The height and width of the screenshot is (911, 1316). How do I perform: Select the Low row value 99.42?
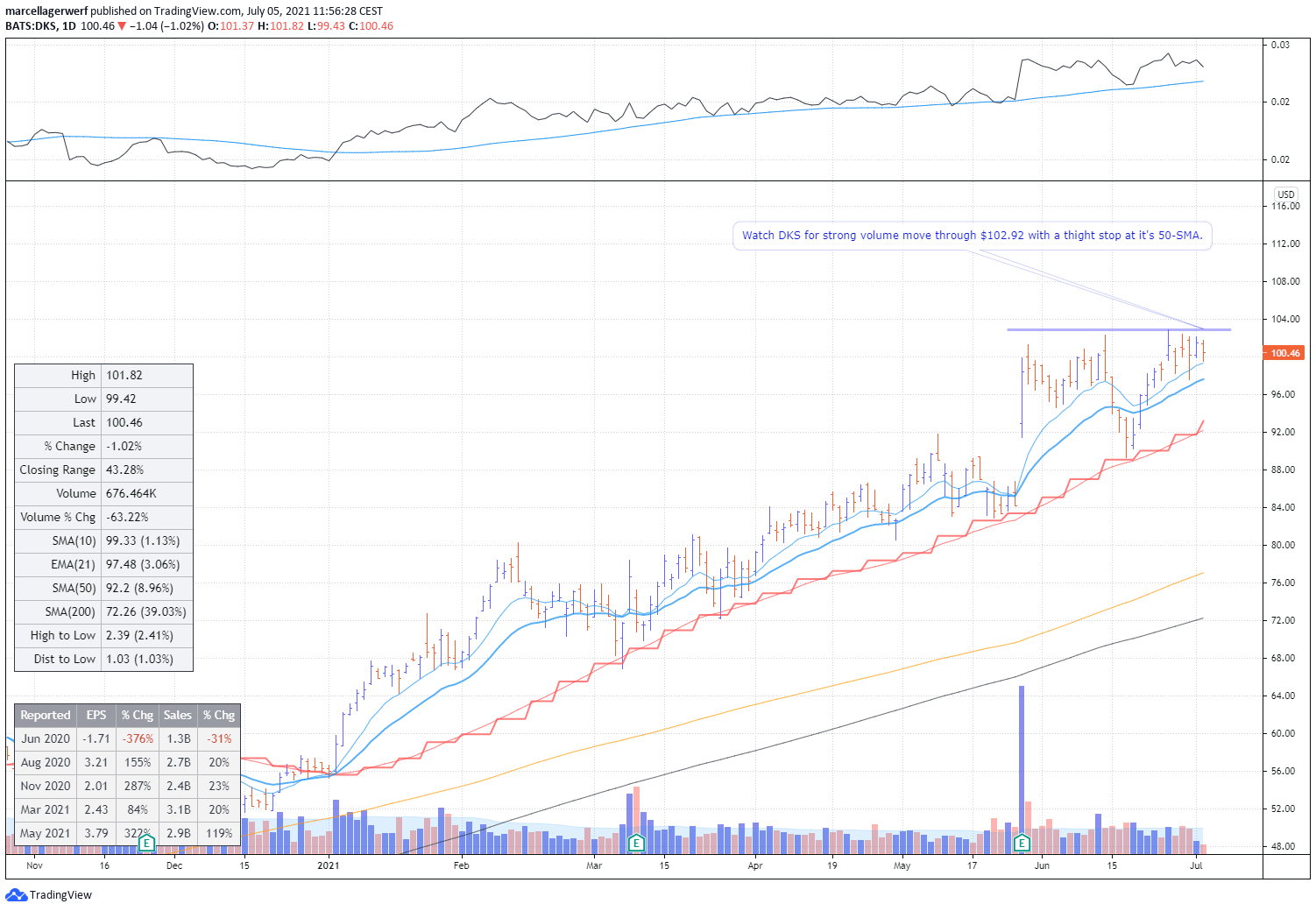[x=121, y=399]
